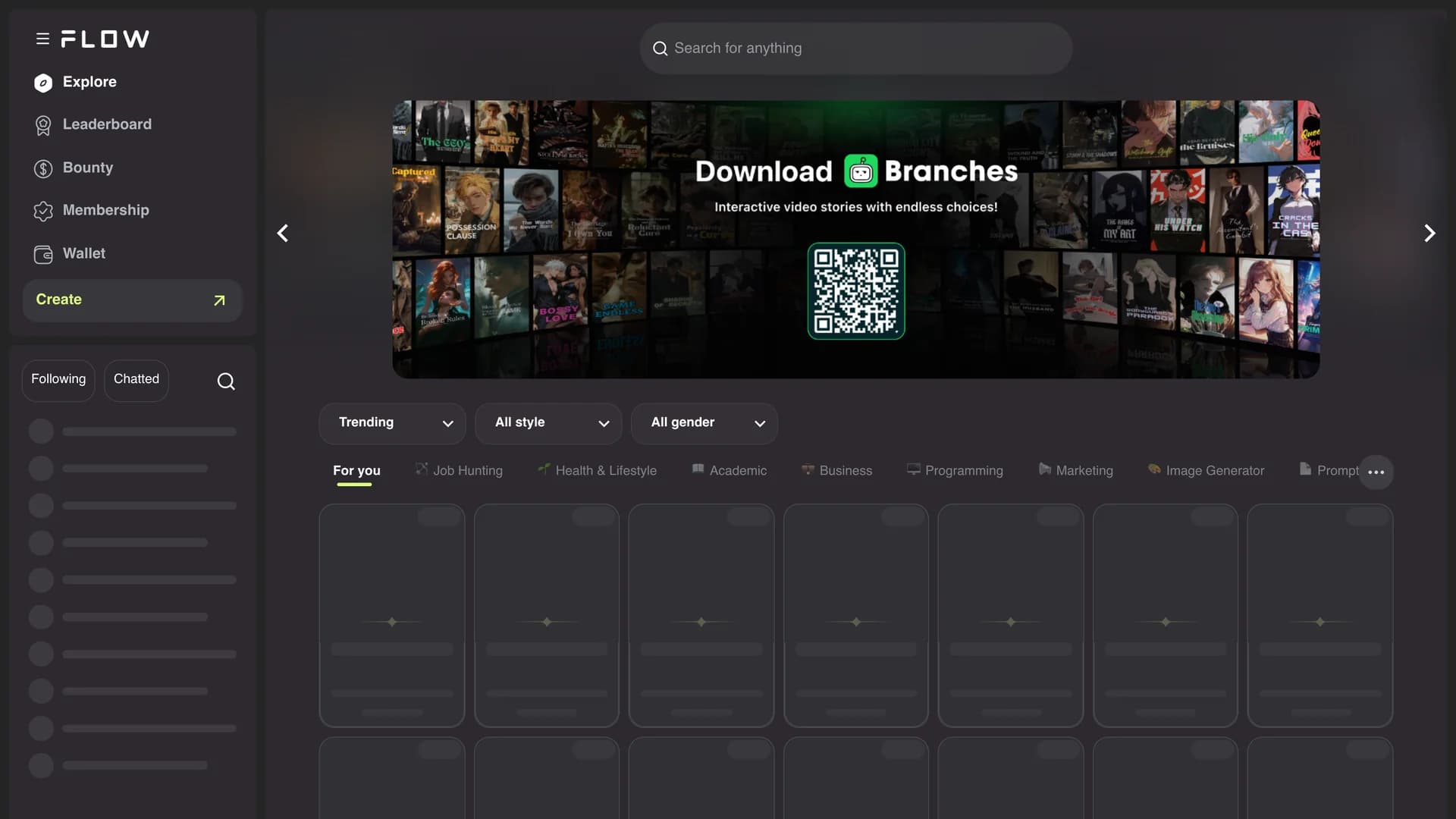The height and width of the screenshot is (819, 1456).
Task: Click the Job Hunting category icon
Action: coord(422,469)
